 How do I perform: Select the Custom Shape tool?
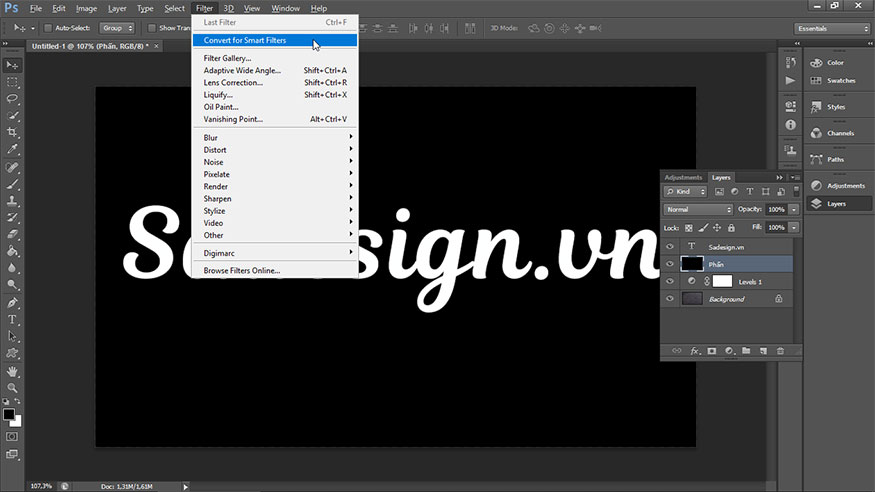point(12,353)
